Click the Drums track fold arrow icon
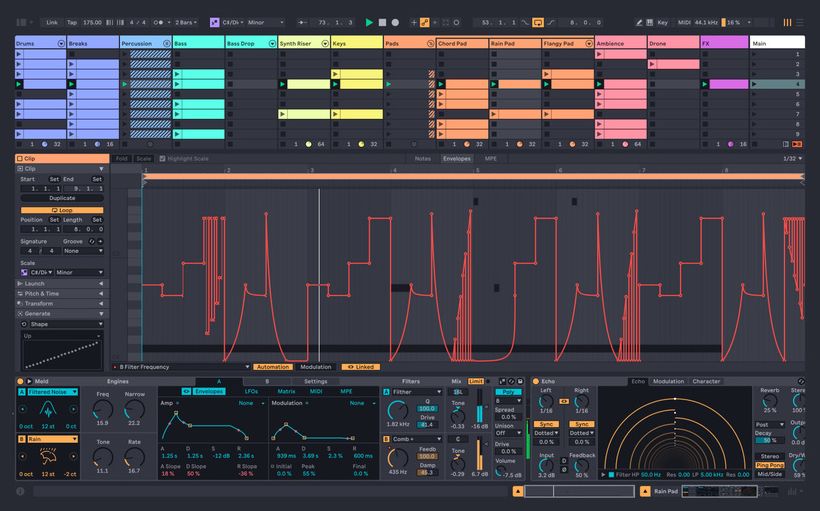 (61, 44)
